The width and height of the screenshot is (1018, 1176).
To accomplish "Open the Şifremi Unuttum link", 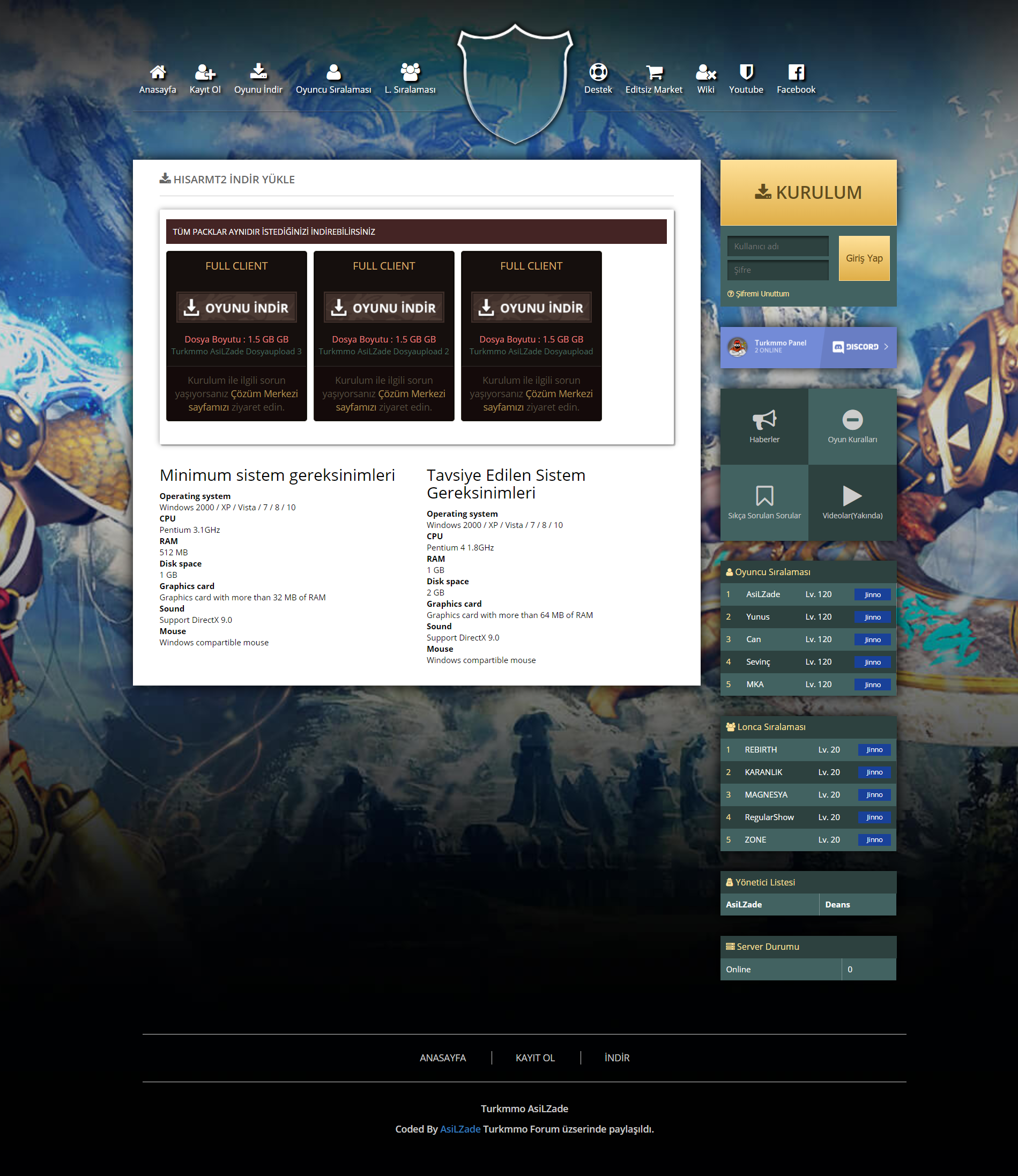I will point(758,294).
